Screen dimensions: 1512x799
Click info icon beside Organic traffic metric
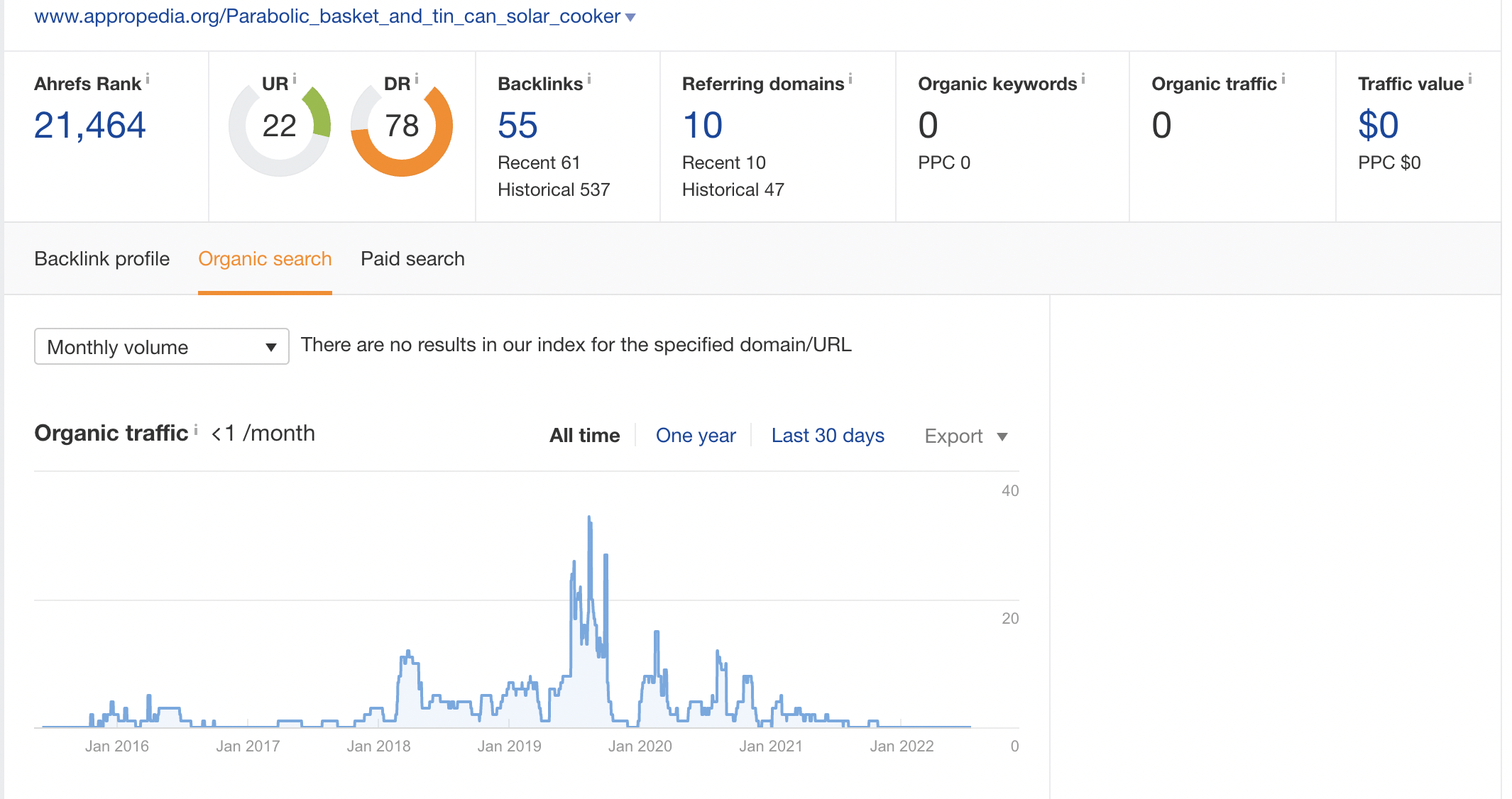[x=1283, y=79]
